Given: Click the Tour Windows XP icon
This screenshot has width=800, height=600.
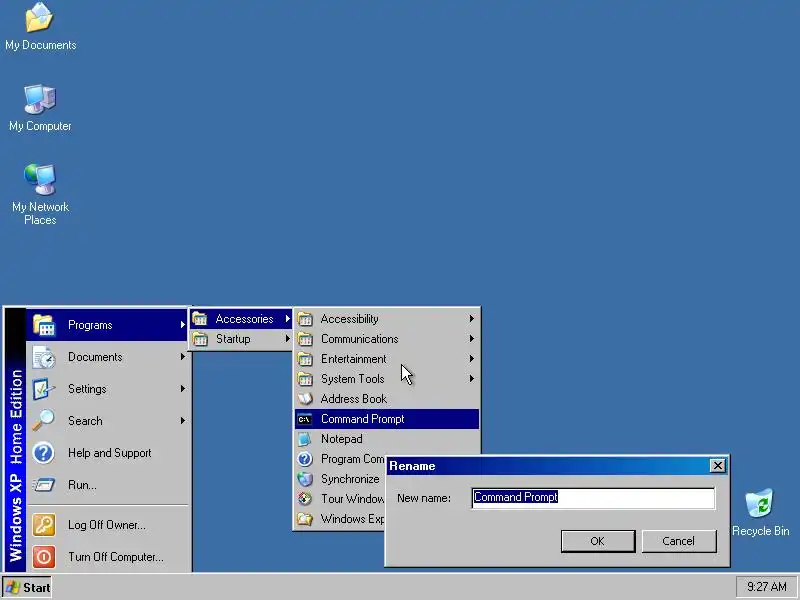Looking at the screenshot, I should pyautogui.click(x=305, y=498).
